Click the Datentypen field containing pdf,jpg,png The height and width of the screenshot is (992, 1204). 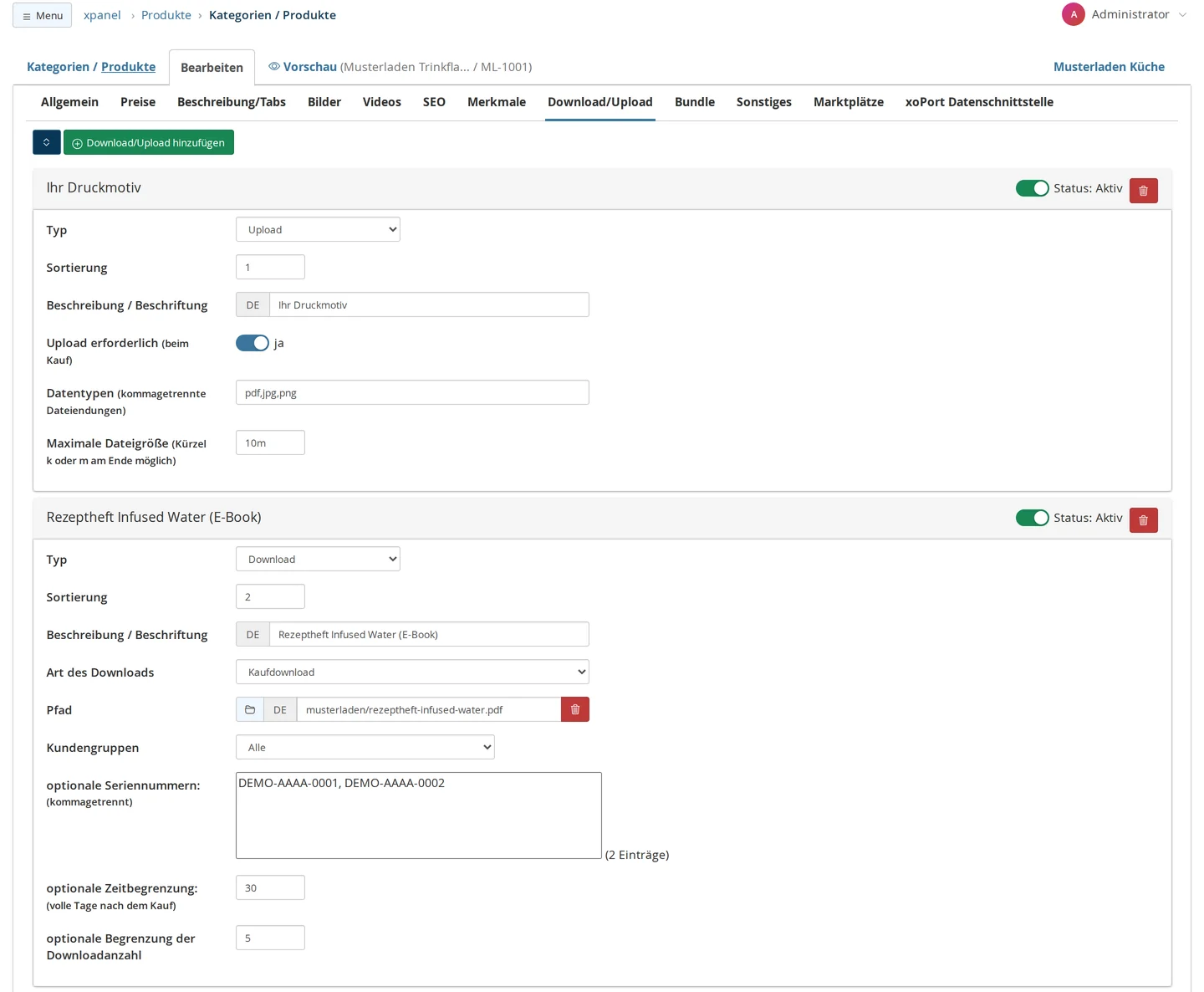[412, 392]
